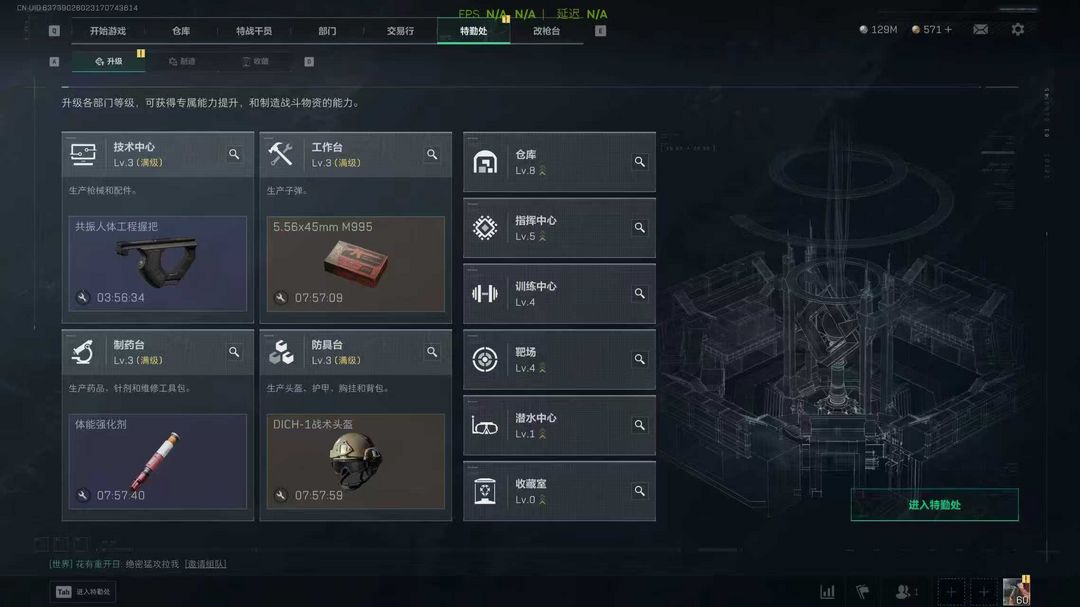The height and width of the screenshot is (607, 1080).
Task: Click the 邀请组队 link in chat
Action: point(205,564)
